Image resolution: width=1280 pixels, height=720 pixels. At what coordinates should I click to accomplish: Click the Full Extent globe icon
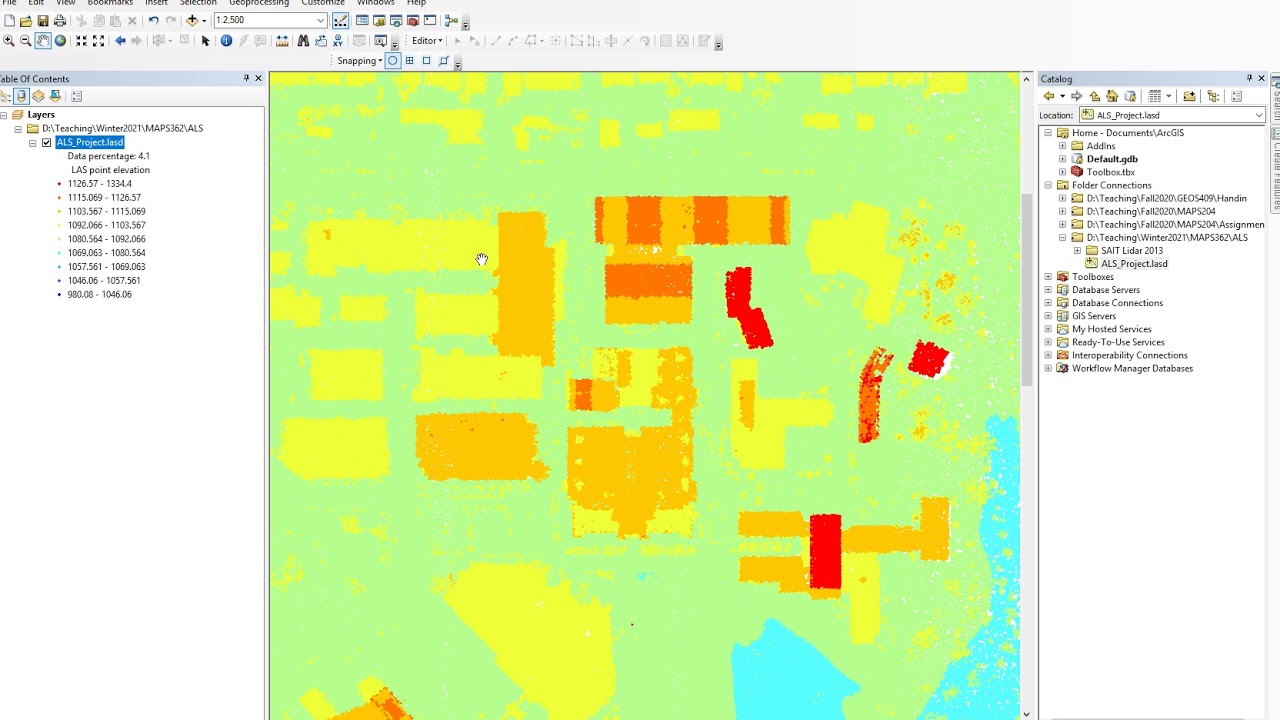coord(60,41)
